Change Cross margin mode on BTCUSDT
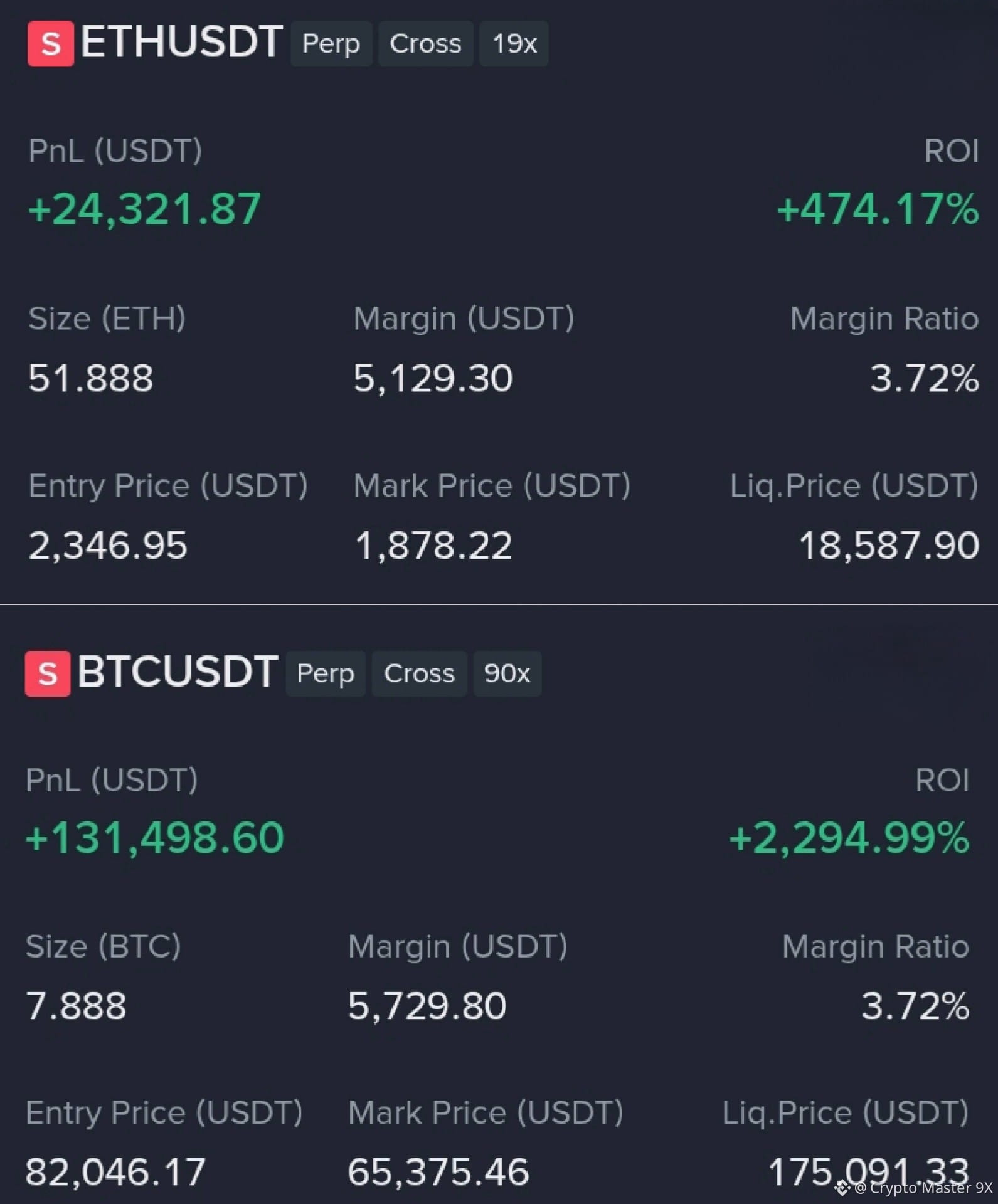Image resolution: width=998 pixels, height=1204 pixels. [x=419, y=673]
